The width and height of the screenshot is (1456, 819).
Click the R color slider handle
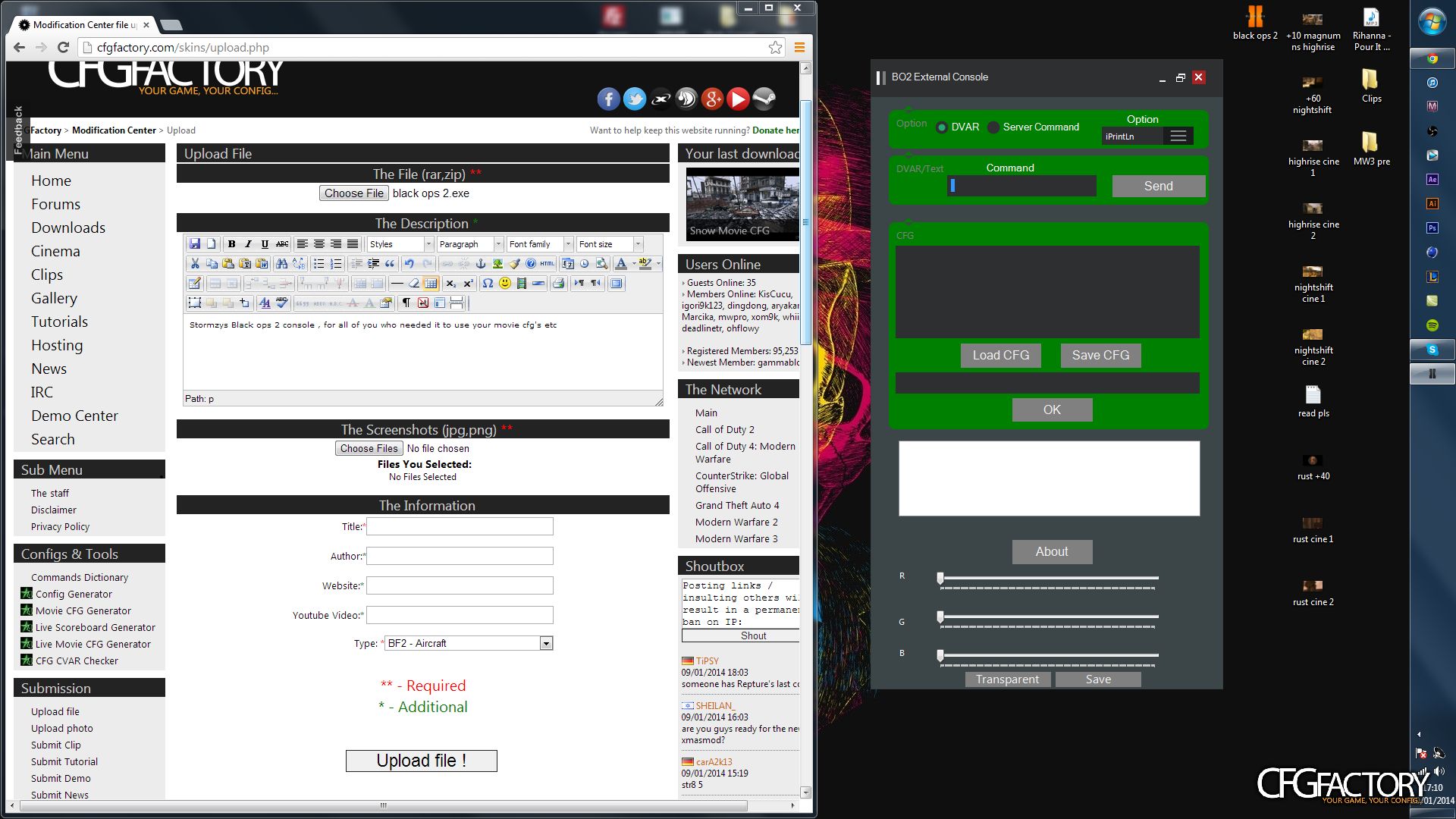pos(940,579)
